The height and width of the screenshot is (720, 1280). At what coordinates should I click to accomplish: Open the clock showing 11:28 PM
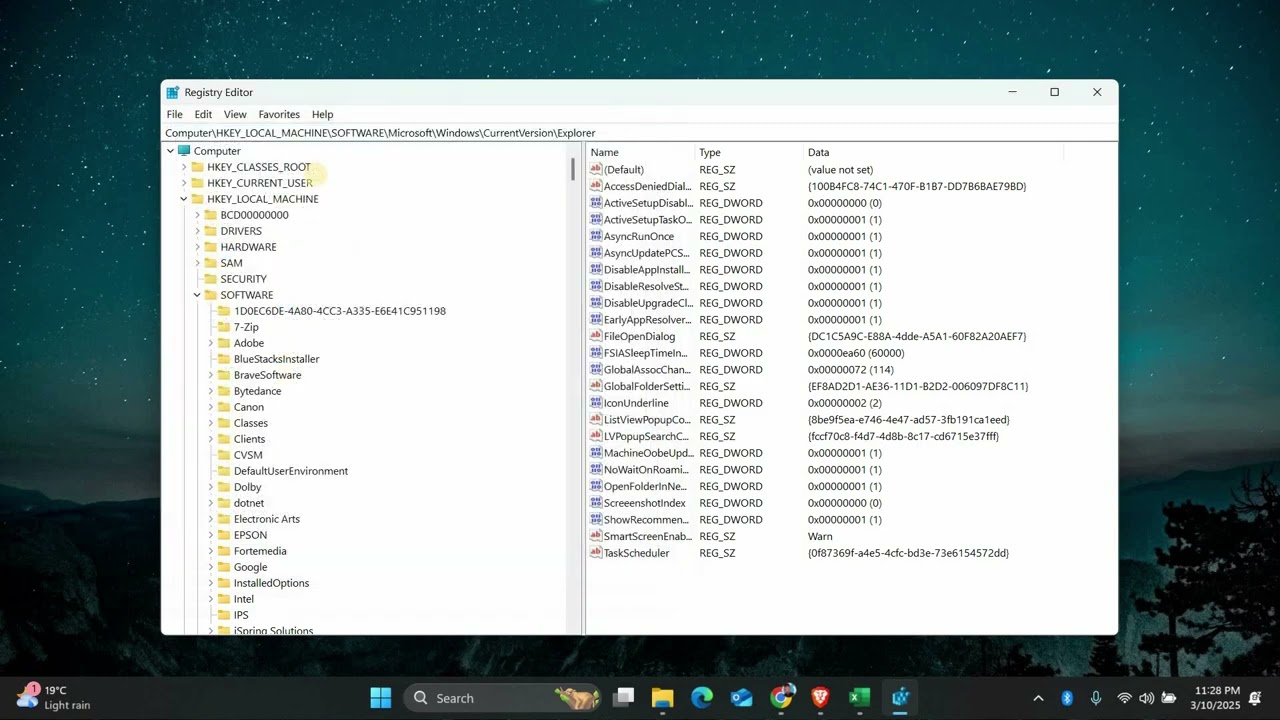(x=1214, y=697)
